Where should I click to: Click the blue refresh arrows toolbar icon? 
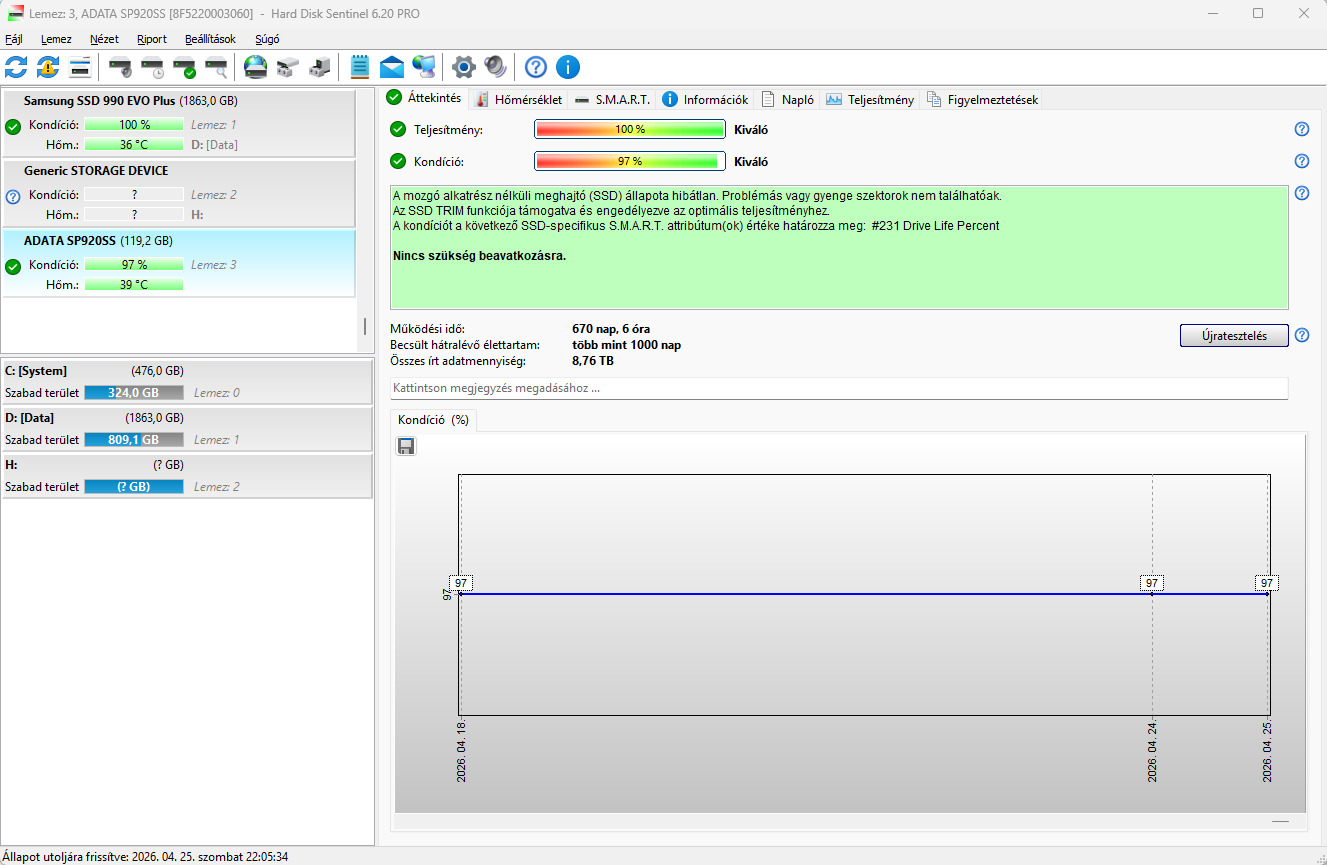tap(16, 67)
